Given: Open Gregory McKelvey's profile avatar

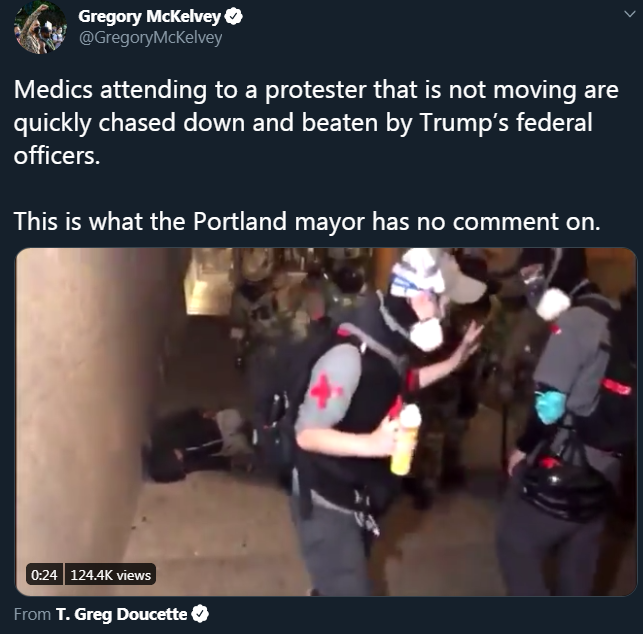Looking at the screenshot, I should tap(40, 27).
